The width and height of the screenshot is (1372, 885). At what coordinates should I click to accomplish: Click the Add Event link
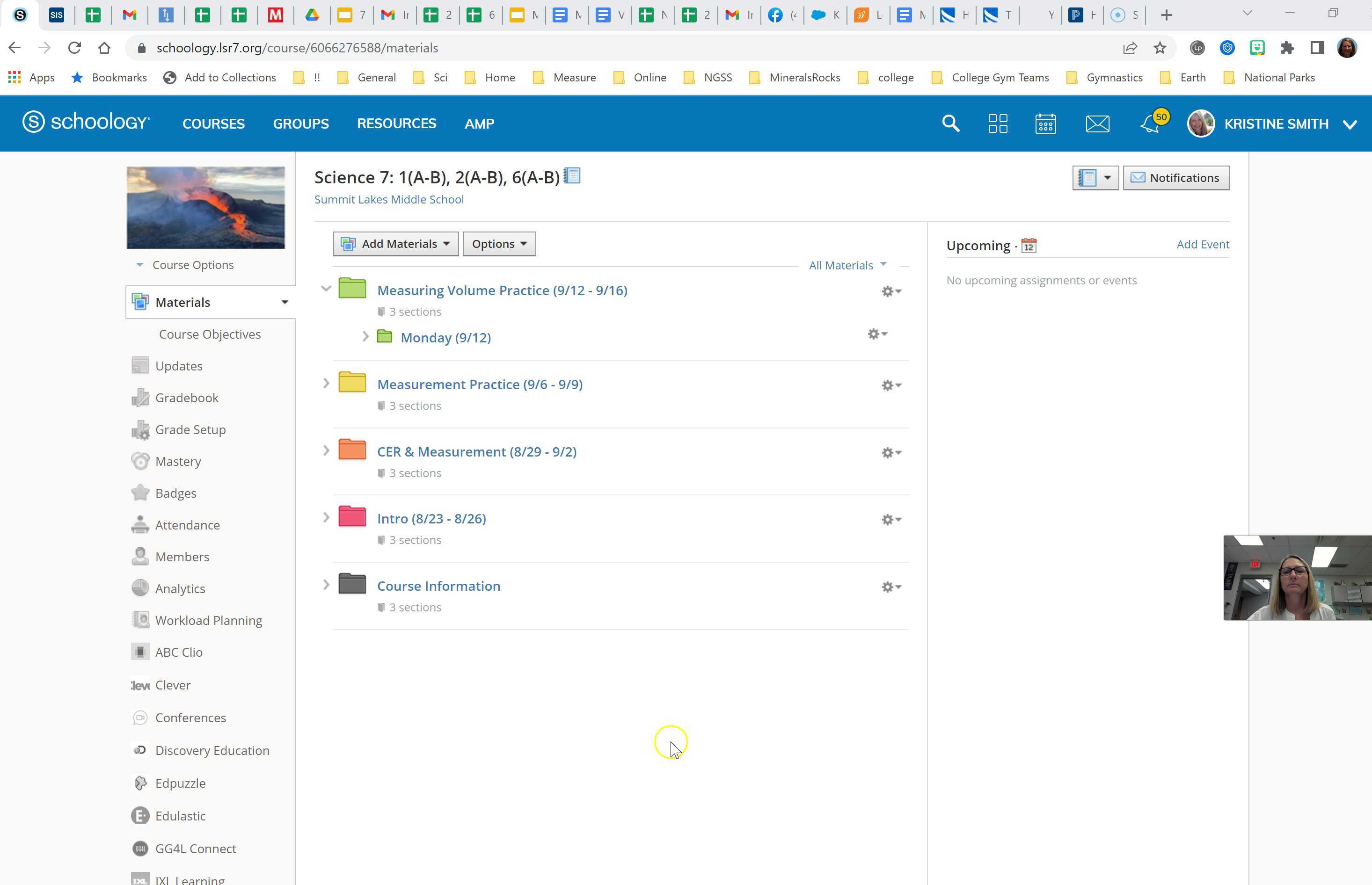(1203, 244)
